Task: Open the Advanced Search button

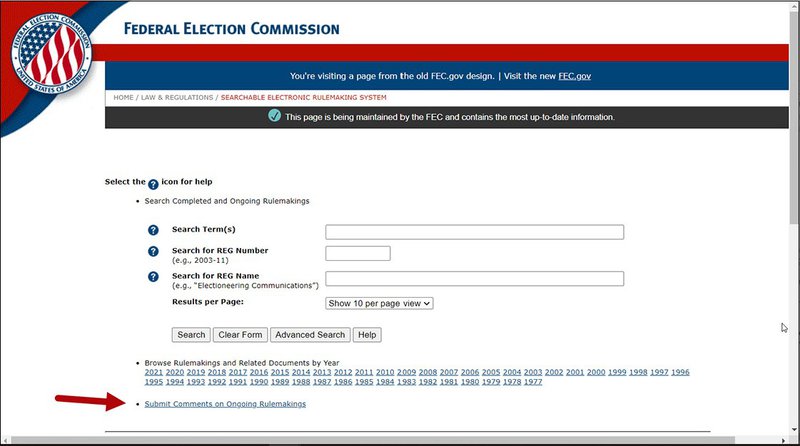Action: (x=310, y=335)
